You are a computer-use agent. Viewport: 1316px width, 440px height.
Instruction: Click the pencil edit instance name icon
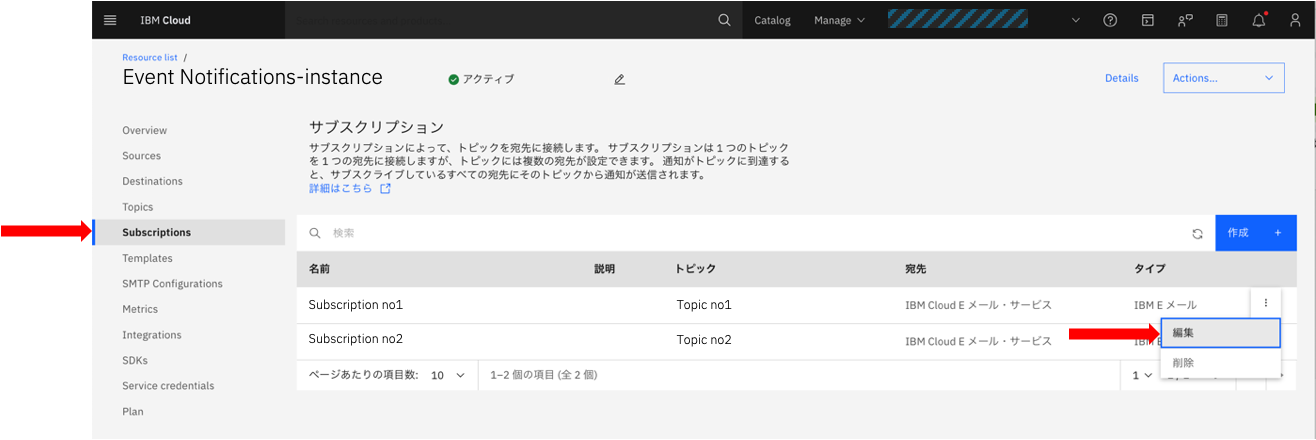click(x=620, y=79)
